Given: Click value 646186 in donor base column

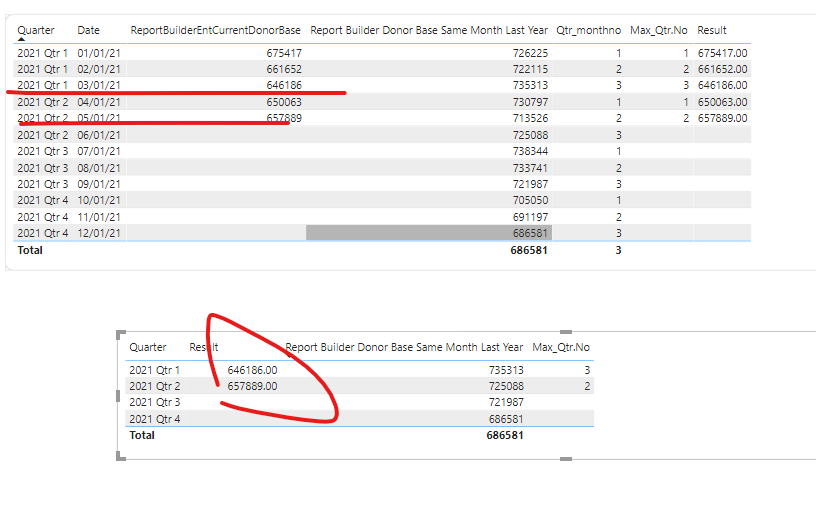Looking at the screenshot, I should point(284,85).
